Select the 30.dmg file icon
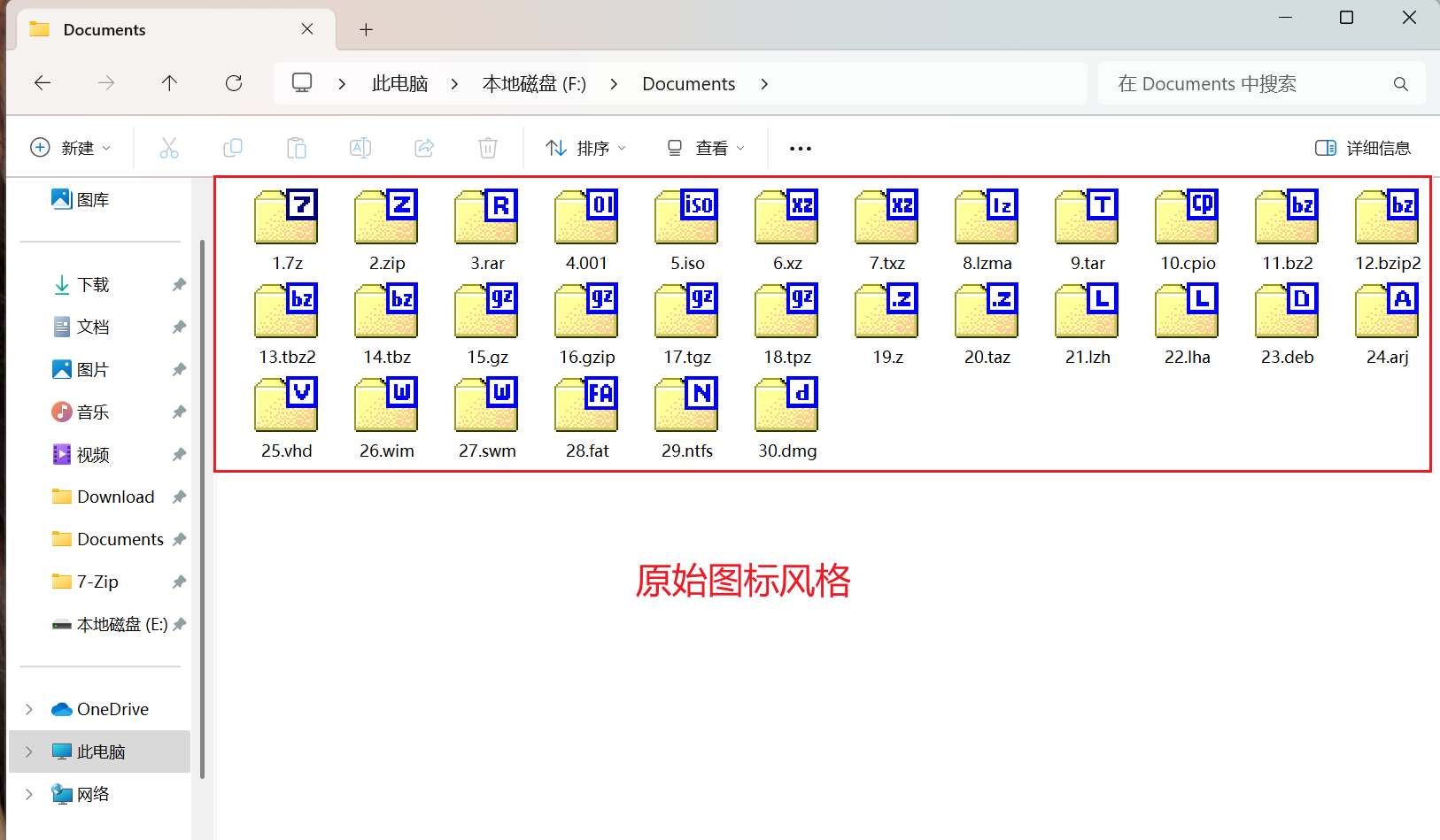1440x840 pixels. 786,405
